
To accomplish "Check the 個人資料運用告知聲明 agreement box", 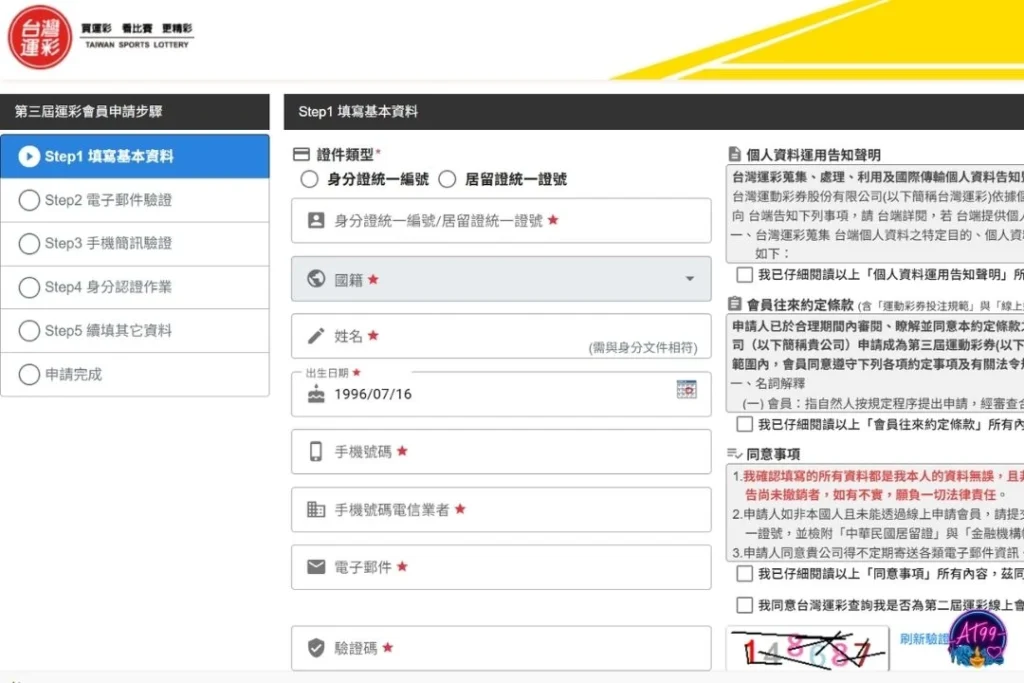I will point(744,274).
